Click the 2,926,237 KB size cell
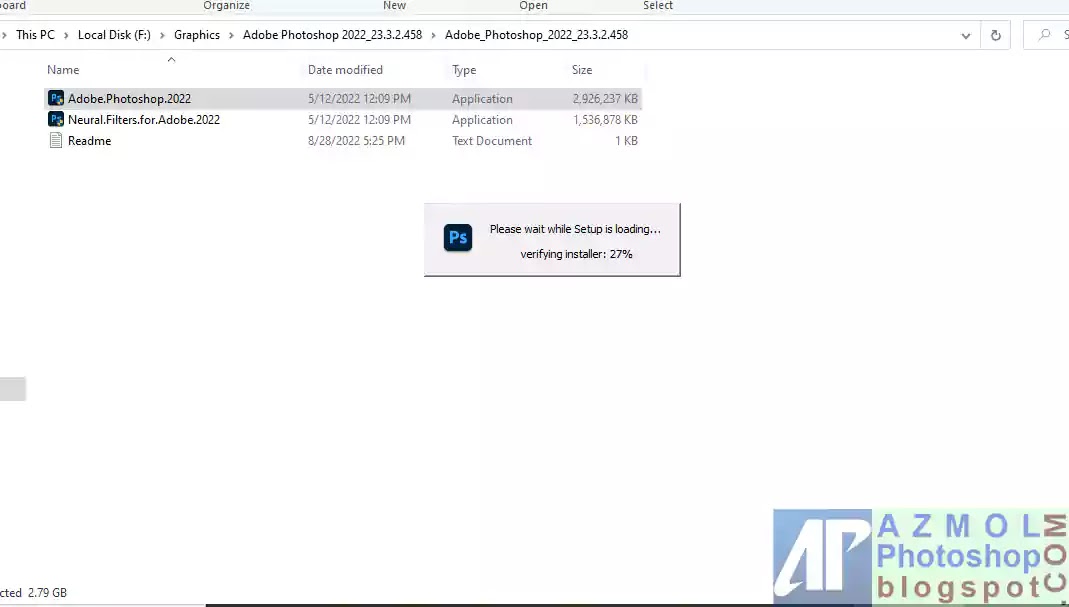Viewport: 1069px width, 607px height. 605,98
